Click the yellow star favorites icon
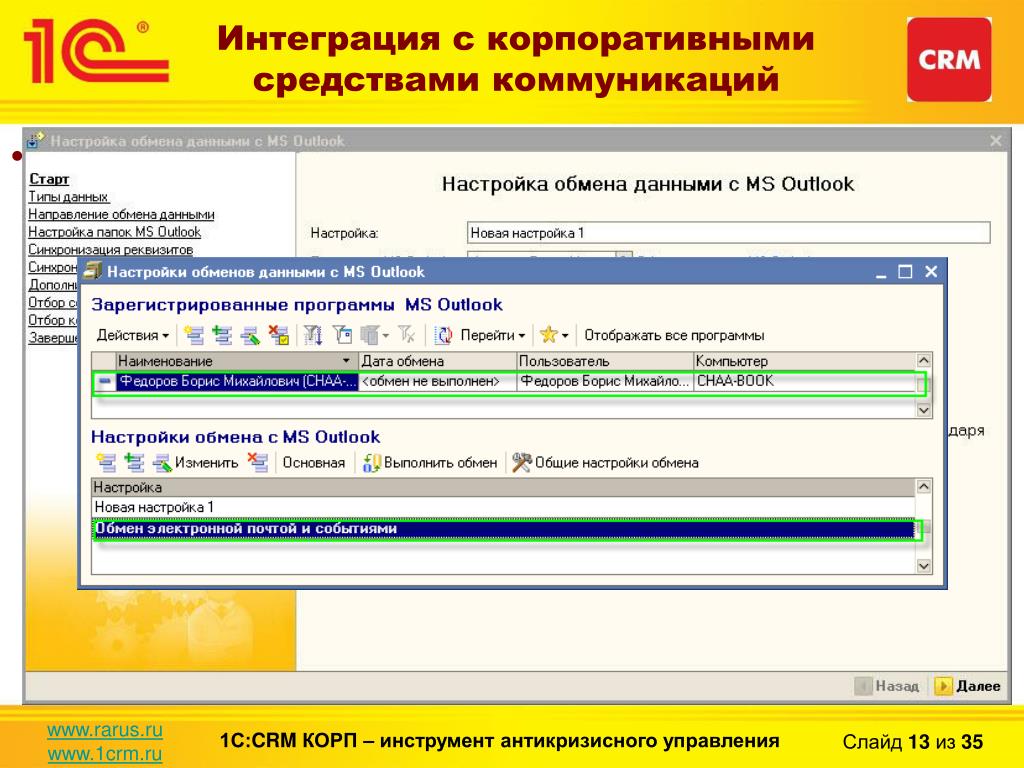Viewport: 1024px width, 768px height. 548,335
